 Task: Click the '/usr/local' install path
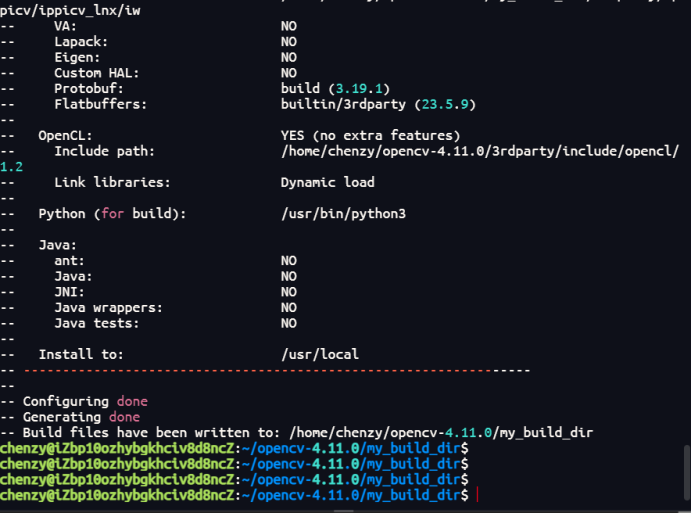[320, 355]
